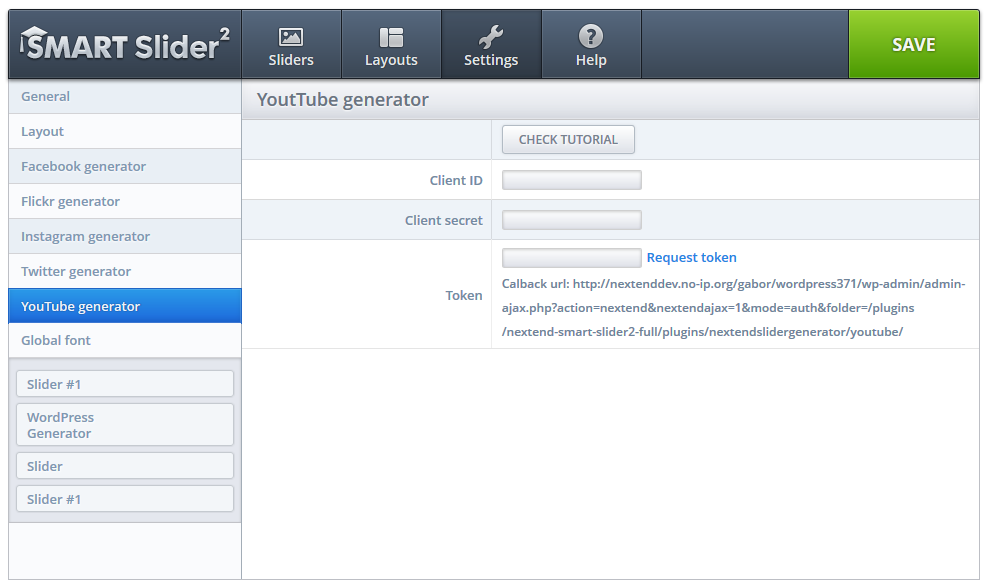Open the Check Tutorial button
988x587 pixels.
568,140
